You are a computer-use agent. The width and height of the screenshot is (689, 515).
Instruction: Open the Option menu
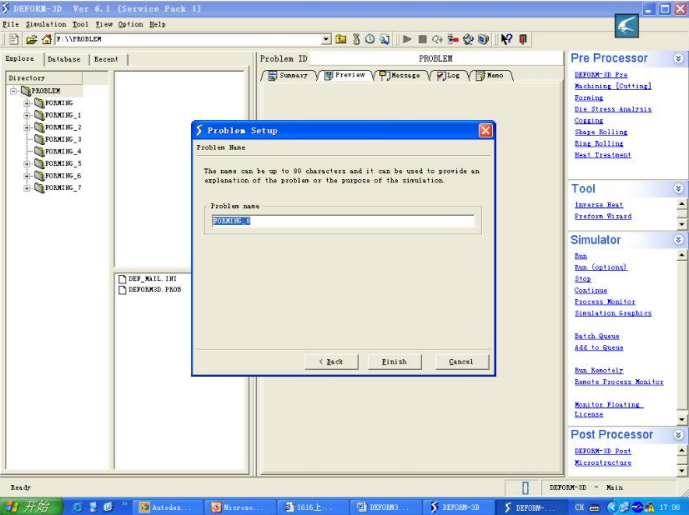[x=131, y=25]
